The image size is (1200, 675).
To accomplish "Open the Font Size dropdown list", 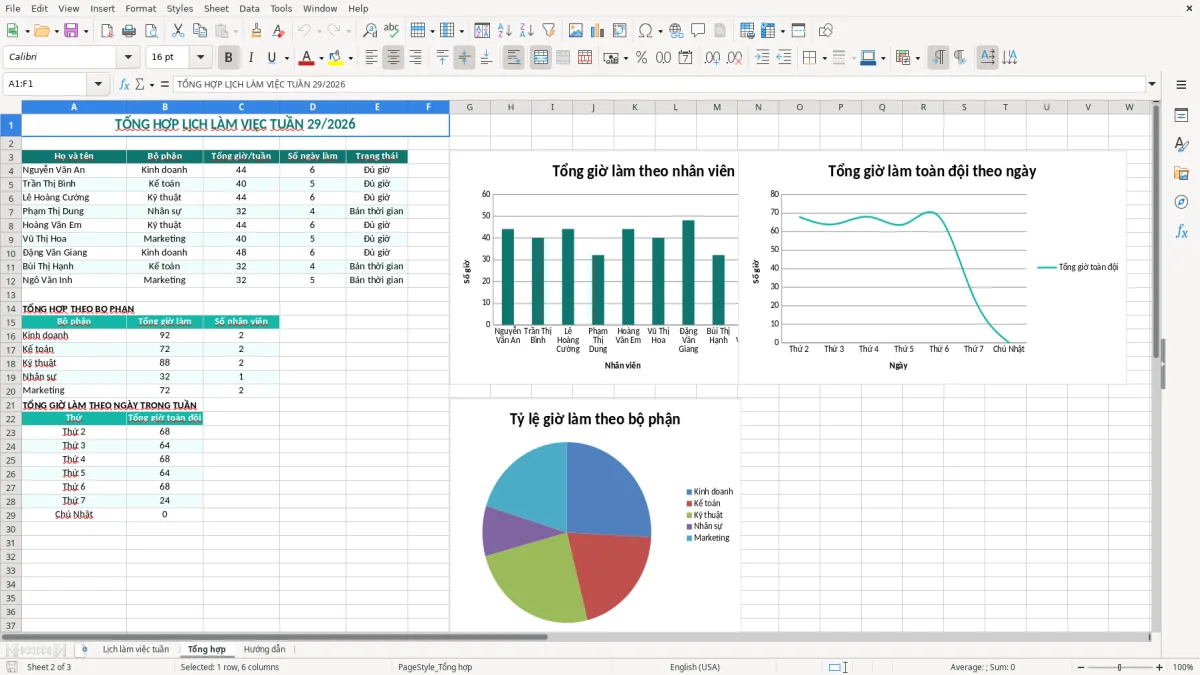I will (201, 58).
